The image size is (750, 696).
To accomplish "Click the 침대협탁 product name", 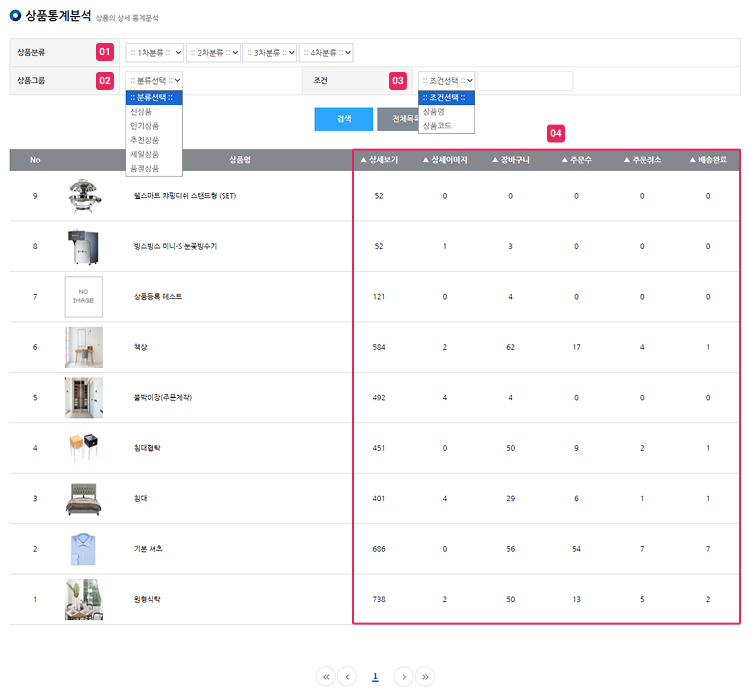I will click(x=147, y=448).
